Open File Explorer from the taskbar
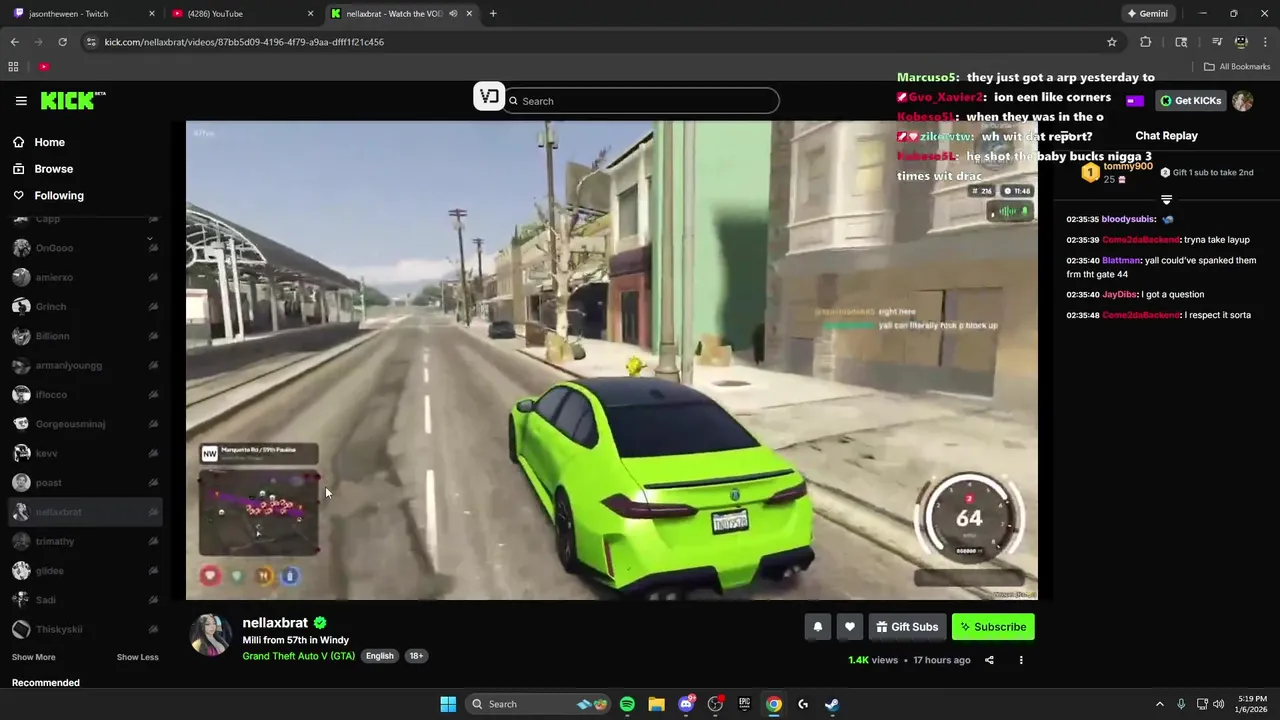 656,704
